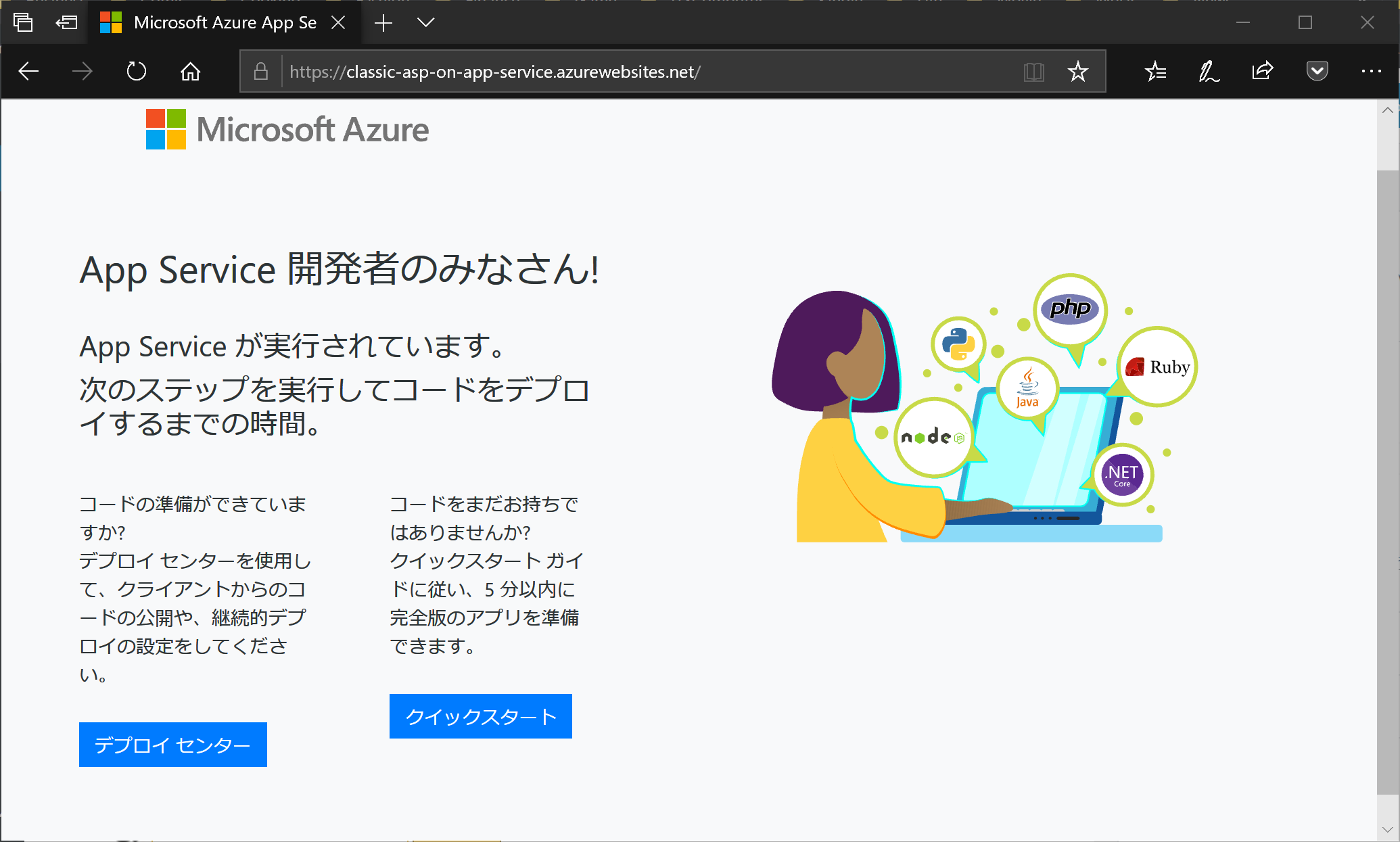Click the PHP logo bubble
Viewport: 1400px width, 842px height.
(1070, 310)
